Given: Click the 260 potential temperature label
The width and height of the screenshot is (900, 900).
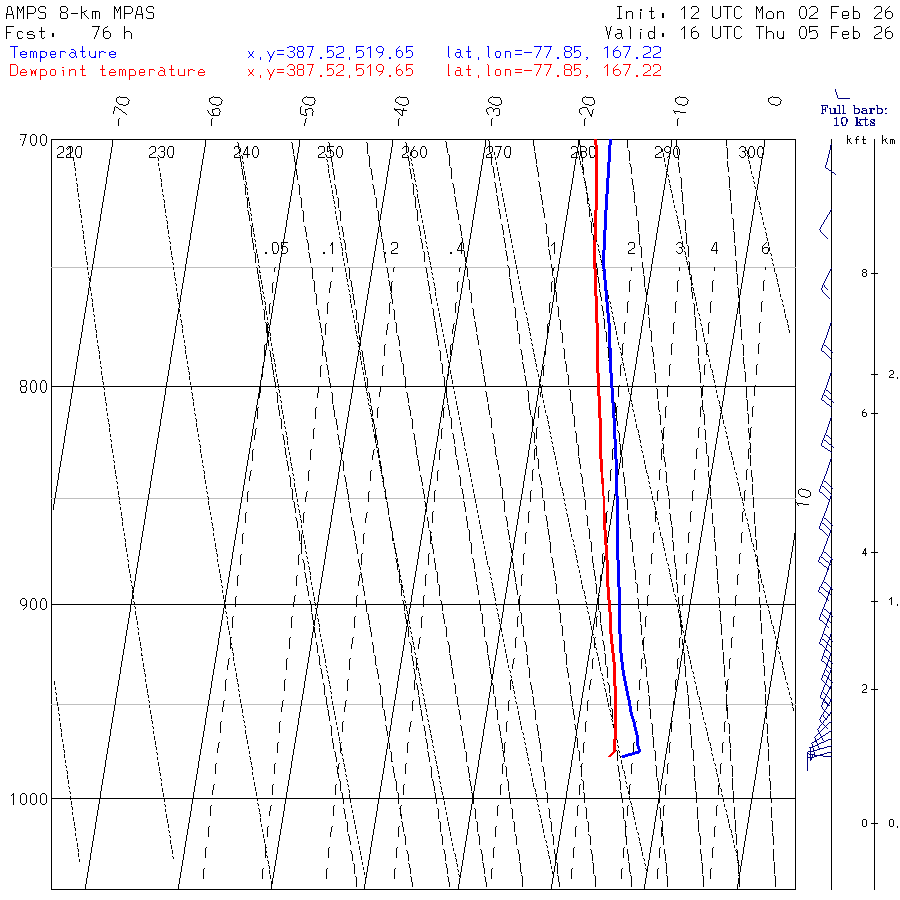Looking at the screenshot, I should pyautogui.click(x=414, y=153).
